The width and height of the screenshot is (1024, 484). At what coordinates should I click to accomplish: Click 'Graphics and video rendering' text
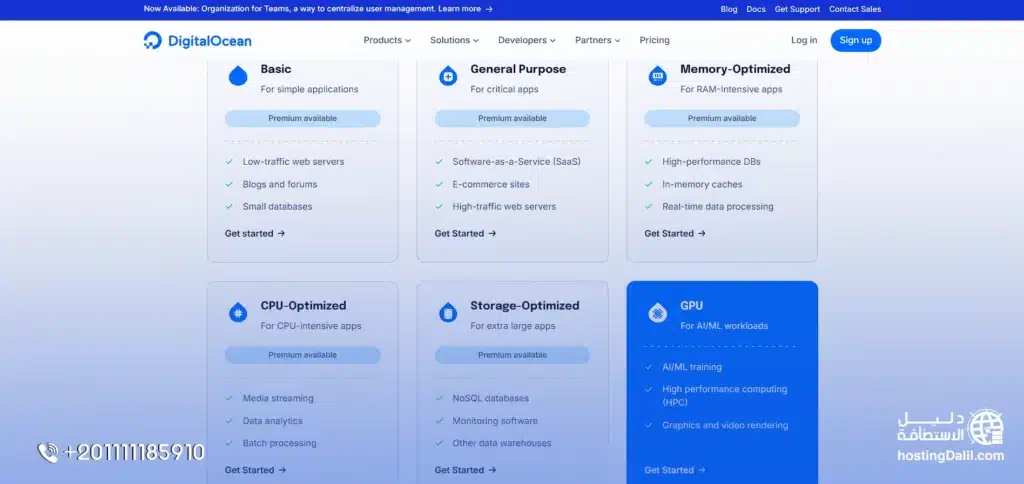pyautogui.click(x=725, y=425)
